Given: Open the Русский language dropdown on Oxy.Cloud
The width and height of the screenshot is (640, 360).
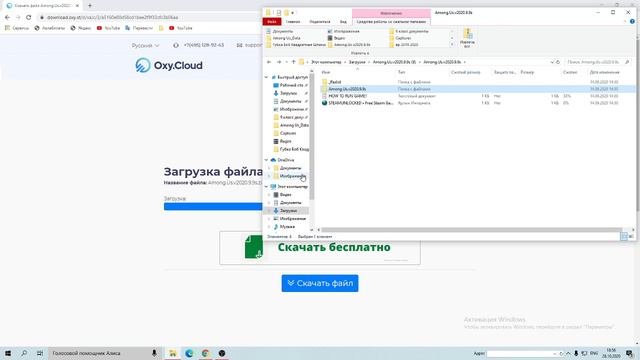Looking at the screenshot, I should coord(145,45).
